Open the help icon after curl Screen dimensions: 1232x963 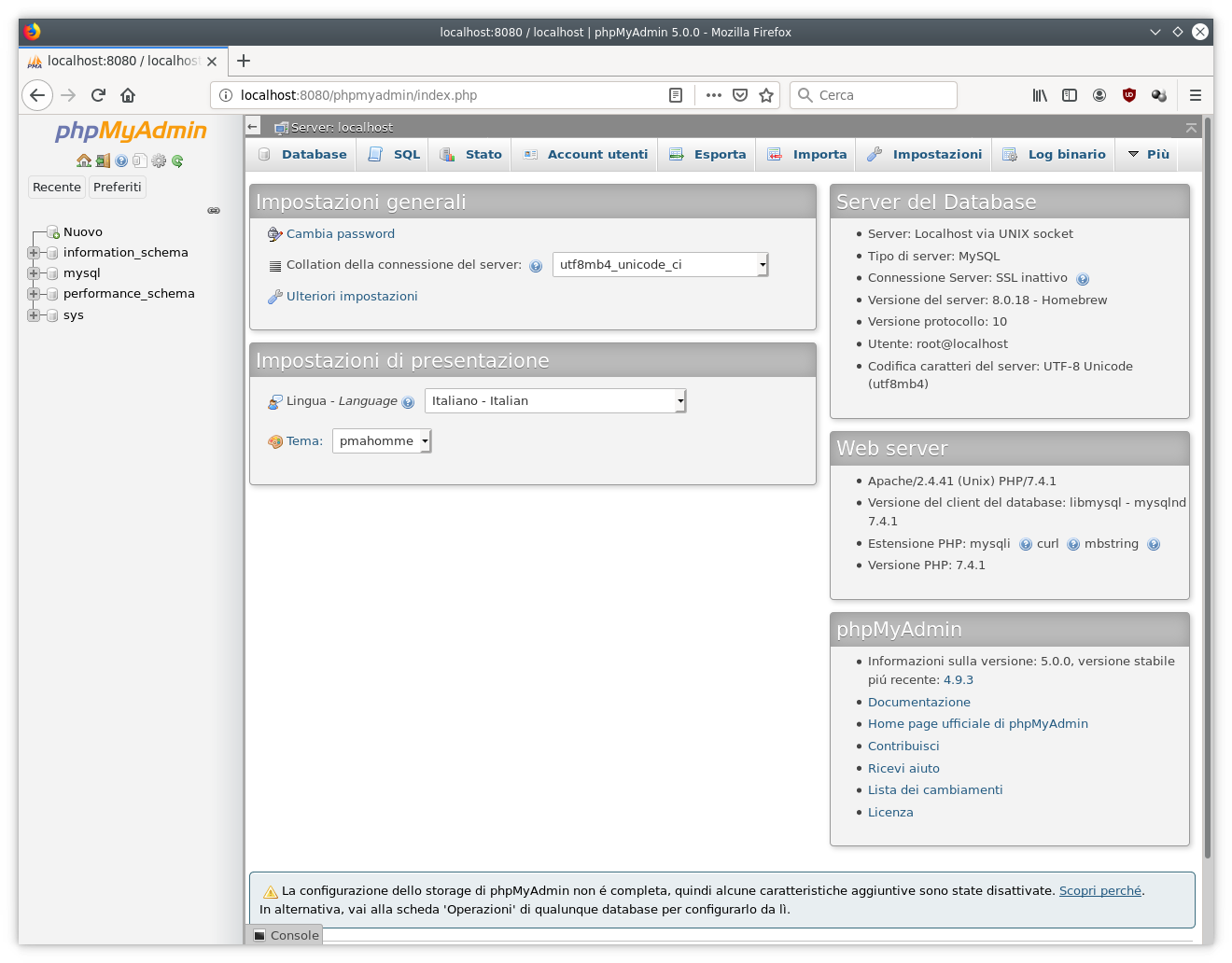coord(1073,545)
